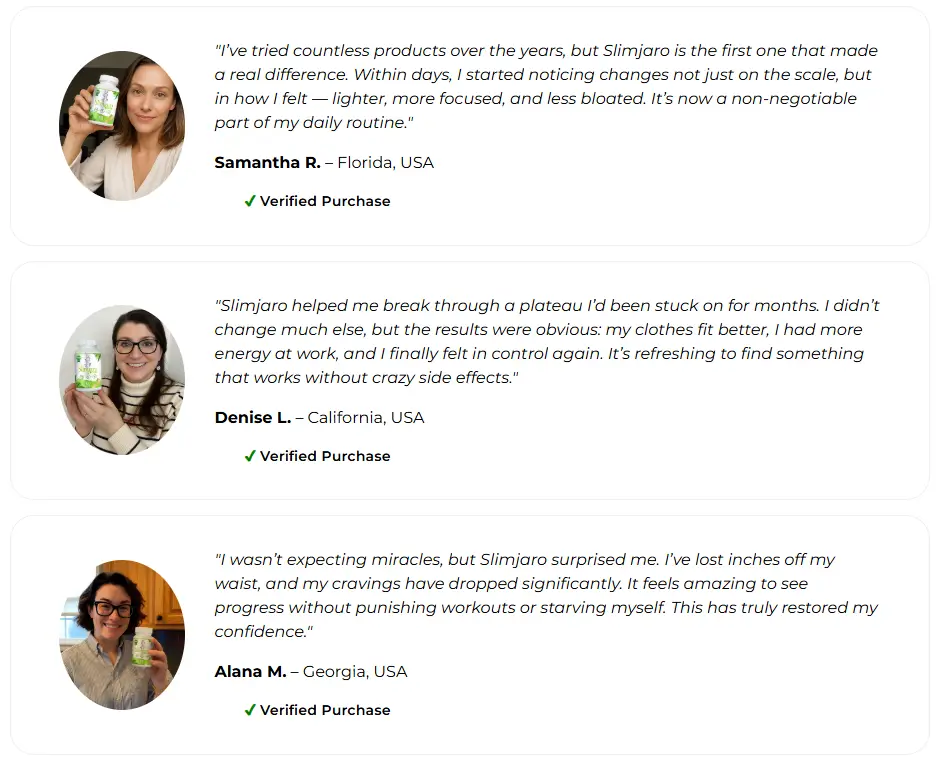This screenshot has width=940, height=770.
Task: Click Verified Purchase label on Denise's review
Action: tap(325, 456)
